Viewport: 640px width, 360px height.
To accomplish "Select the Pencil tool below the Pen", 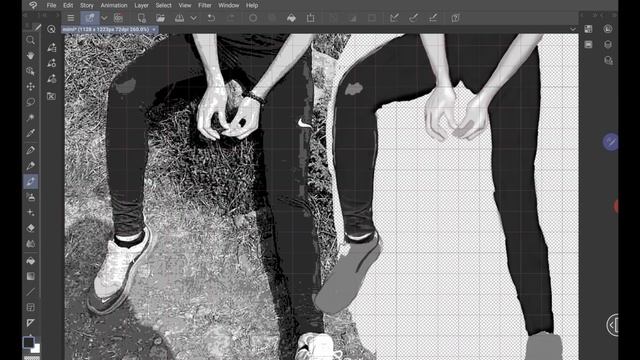I will 31,166.
